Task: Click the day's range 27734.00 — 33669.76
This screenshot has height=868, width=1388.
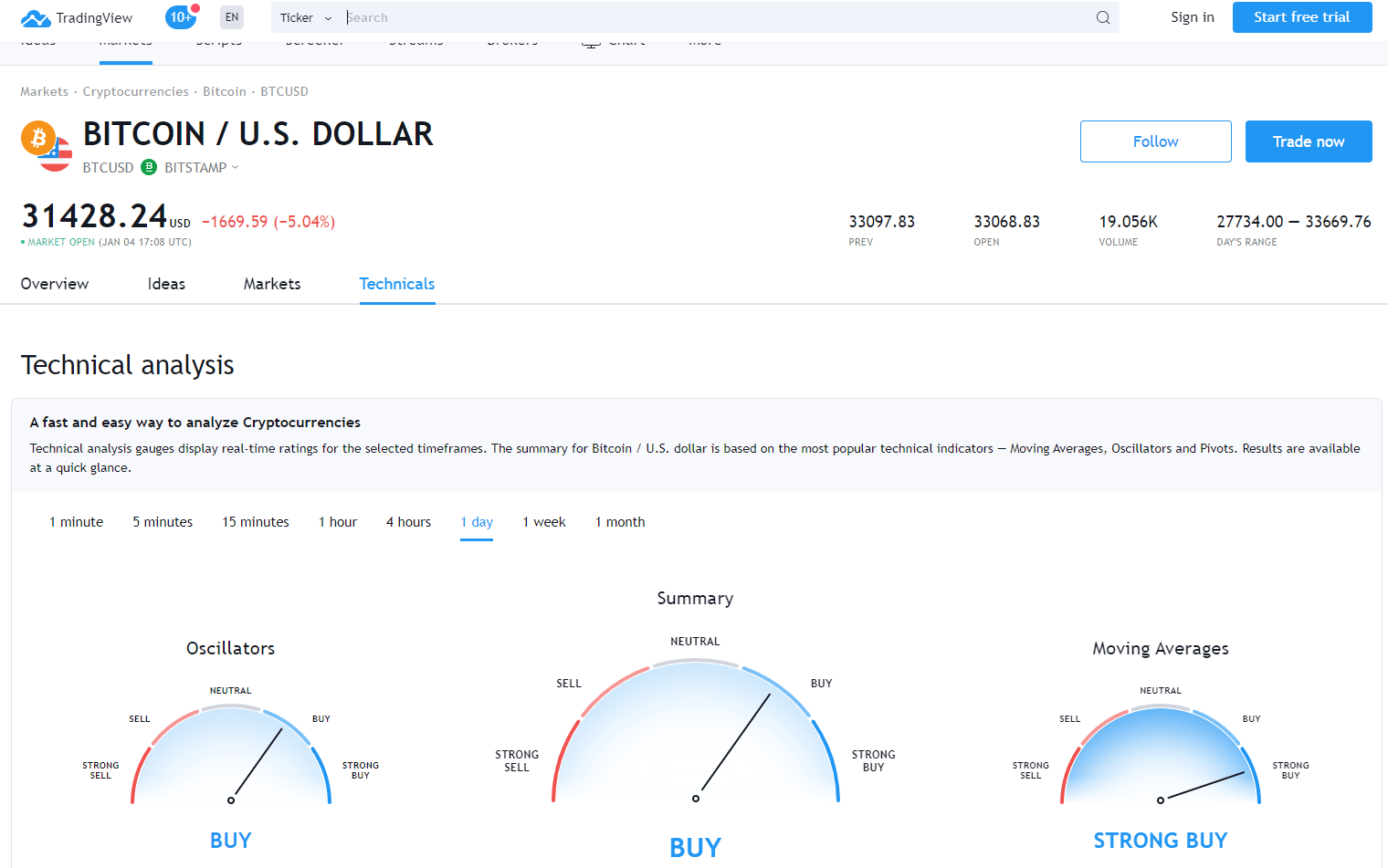Action: click(x=1294, y=222)
